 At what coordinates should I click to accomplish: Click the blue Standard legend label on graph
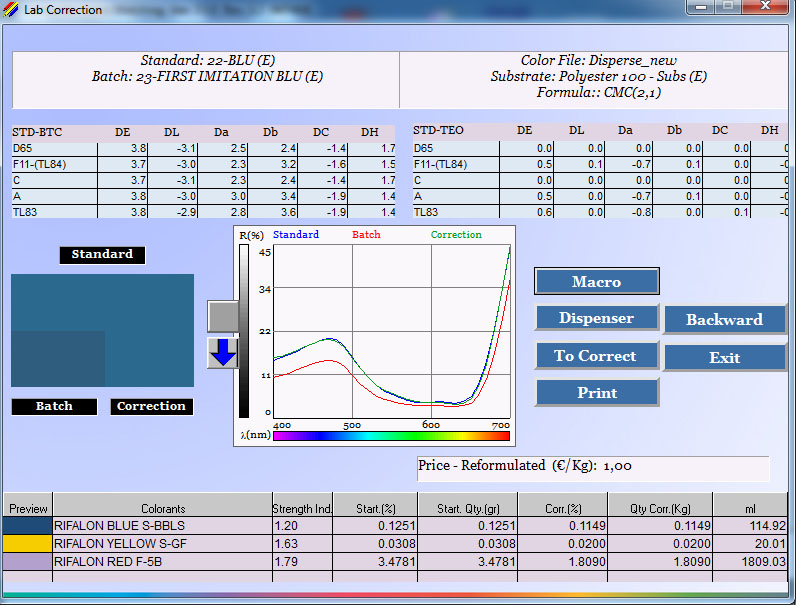point(296,234)
